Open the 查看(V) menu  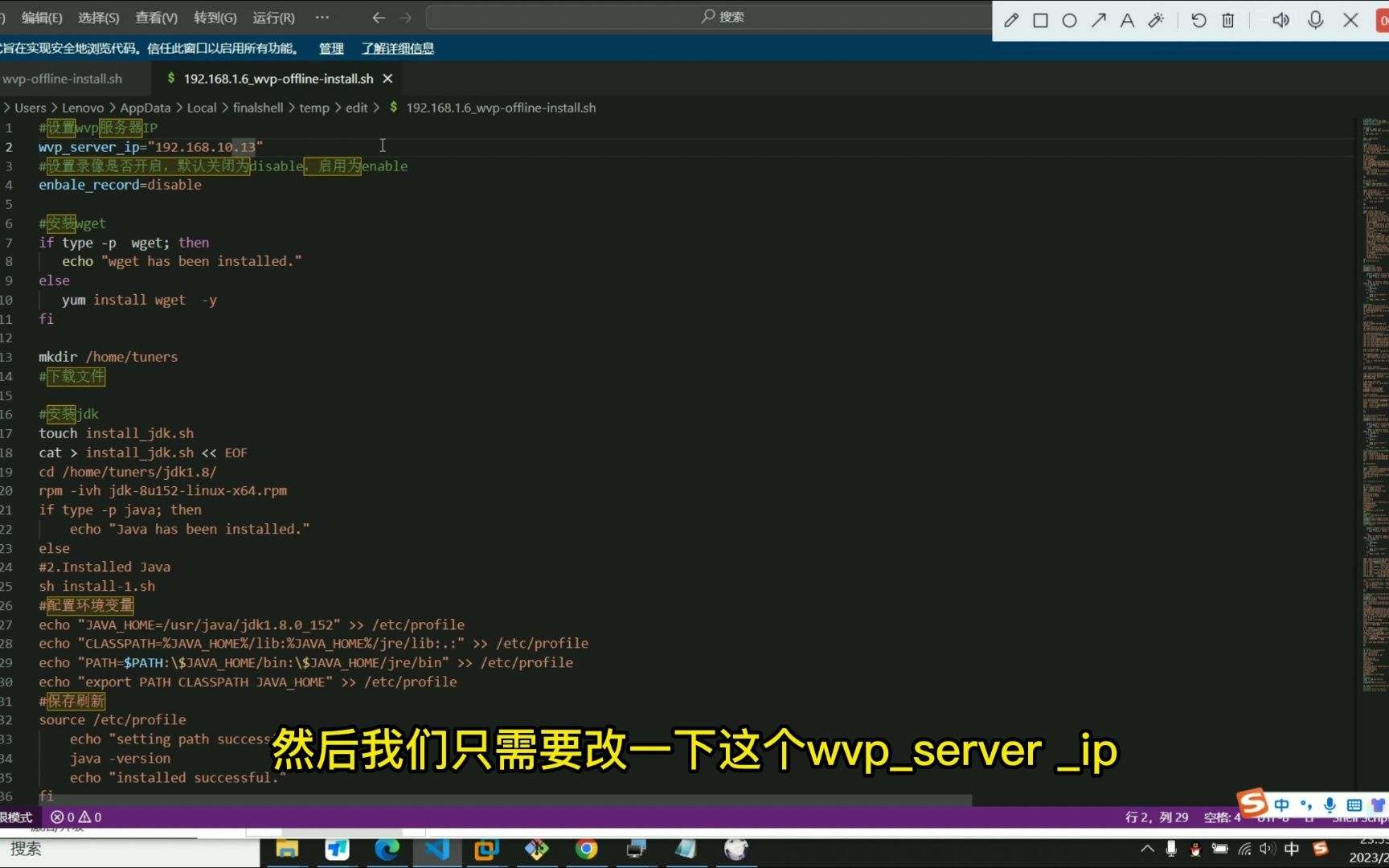click(x=155, y=17)
